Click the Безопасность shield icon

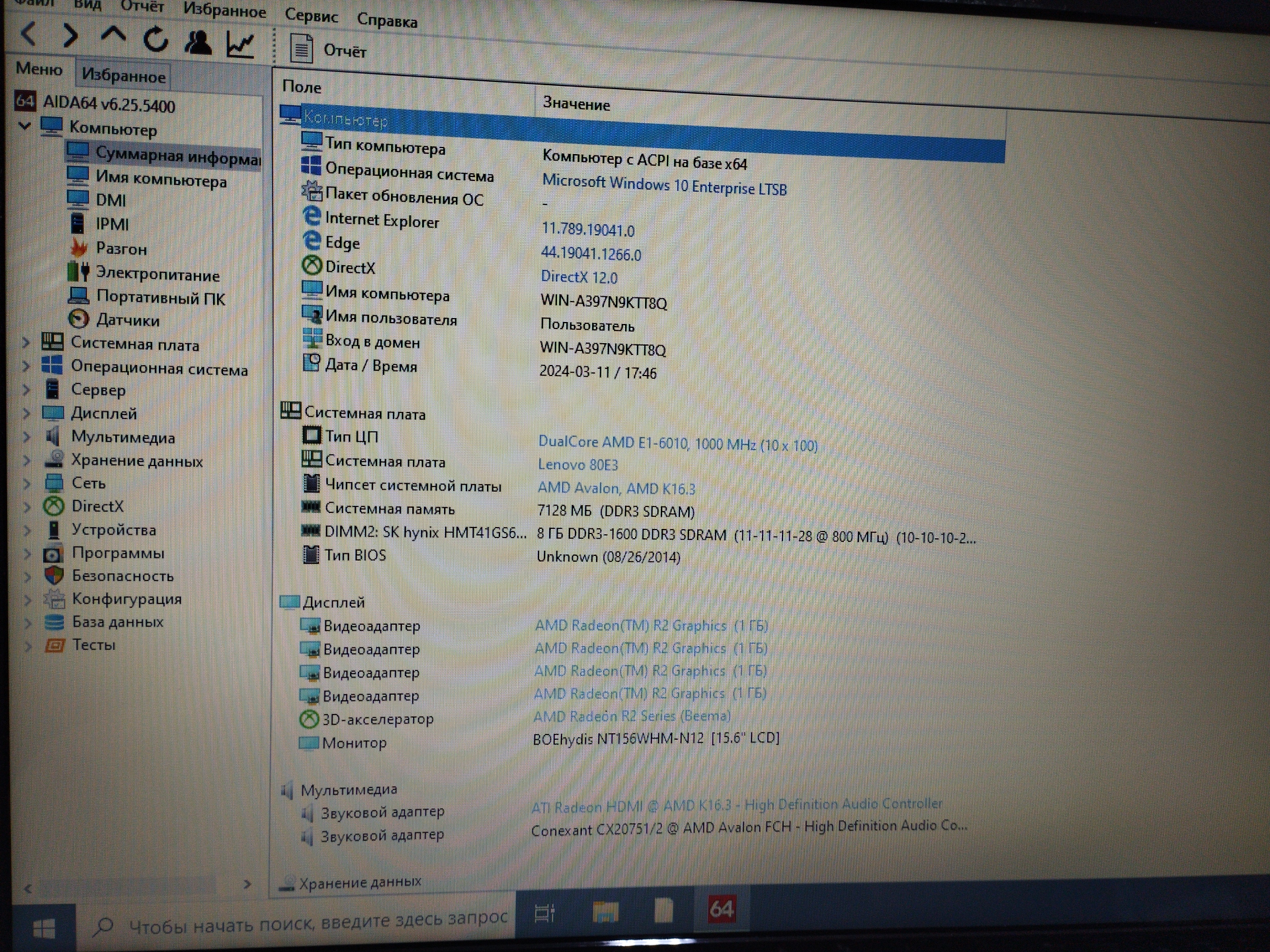pyautogui.click(x=54, y=575)
